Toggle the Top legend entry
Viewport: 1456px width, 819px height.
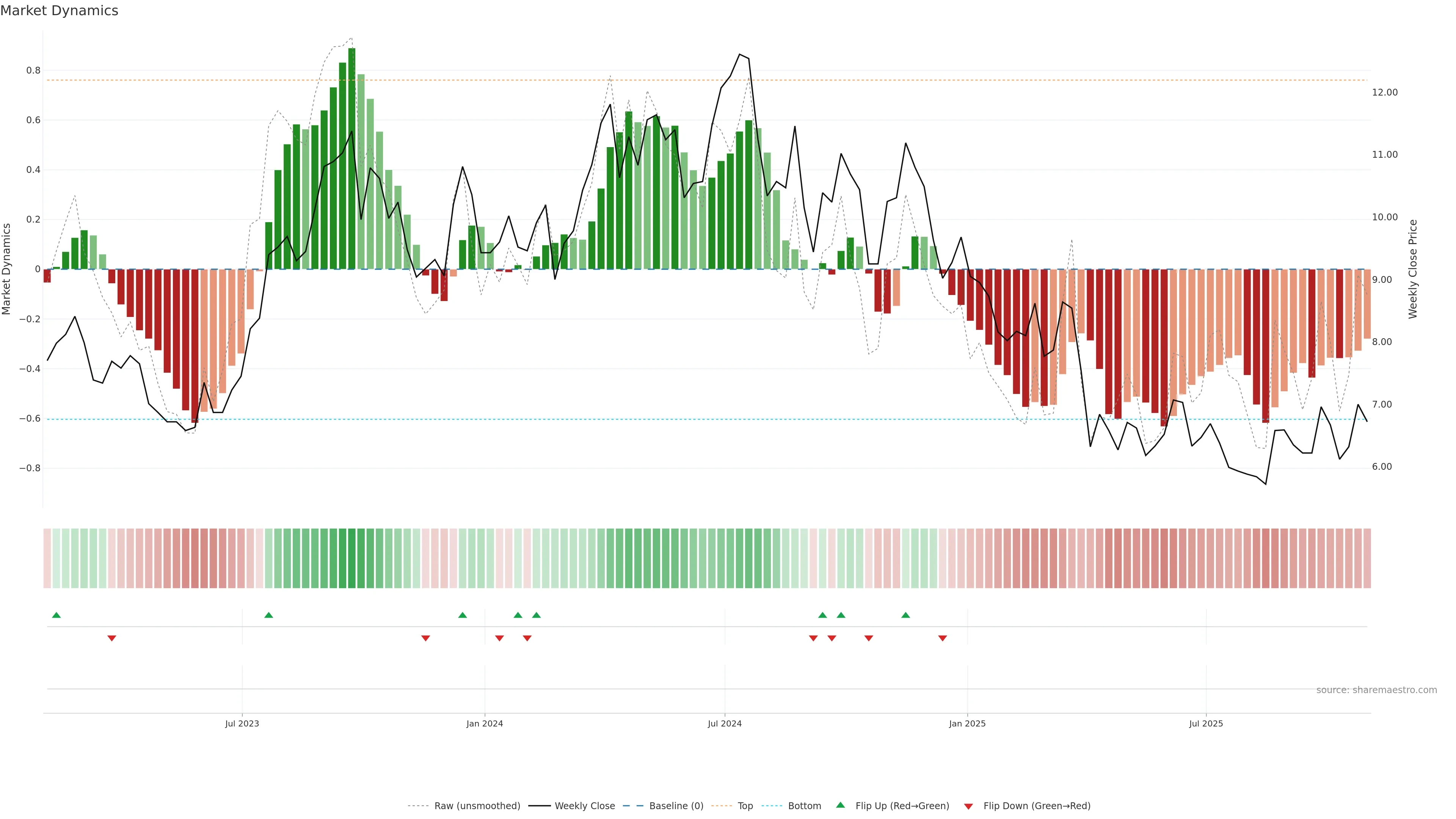745,806
